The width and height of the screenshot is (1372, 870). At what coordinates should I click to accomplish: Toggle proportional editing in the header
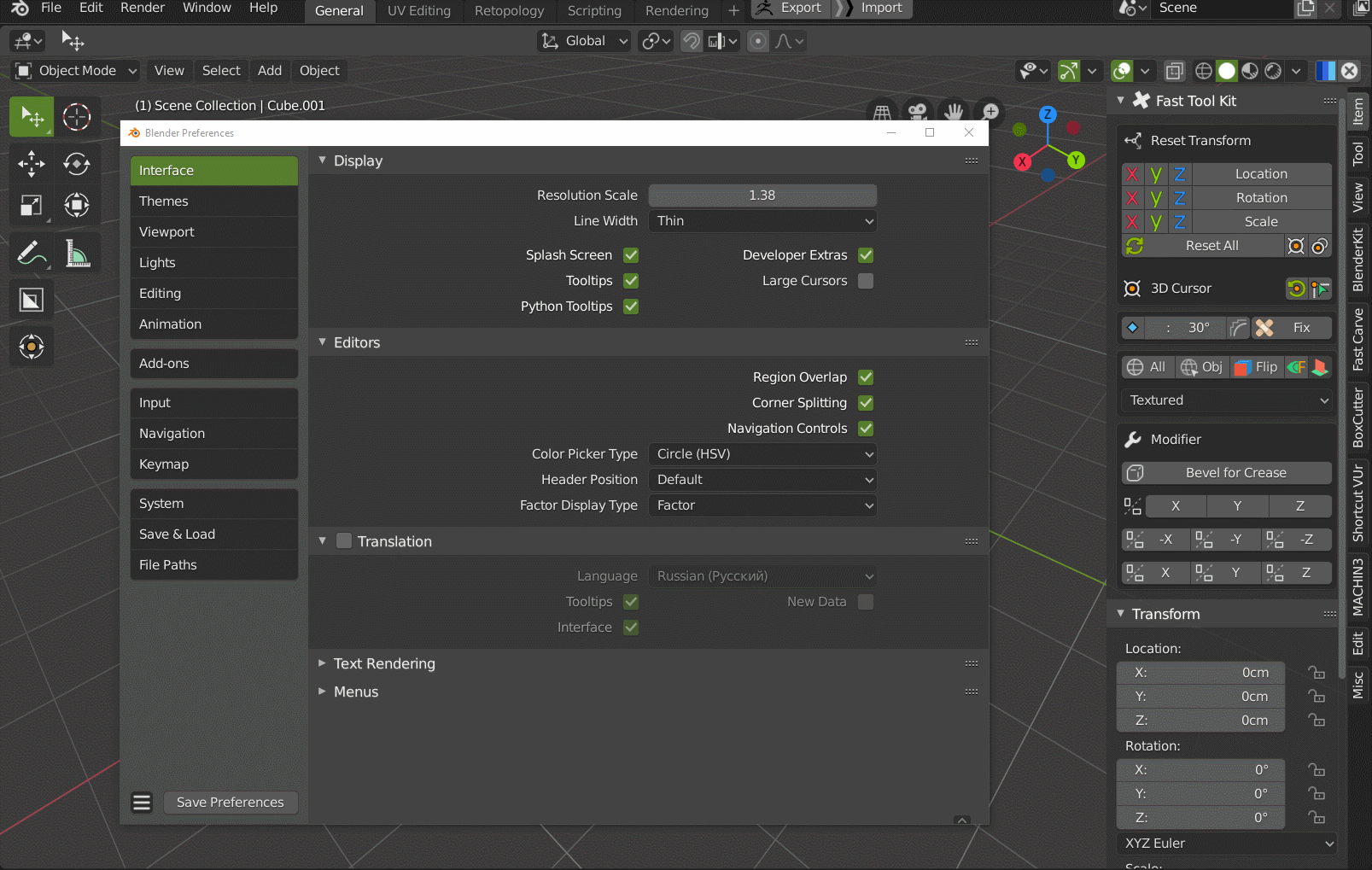pos(756,40)
